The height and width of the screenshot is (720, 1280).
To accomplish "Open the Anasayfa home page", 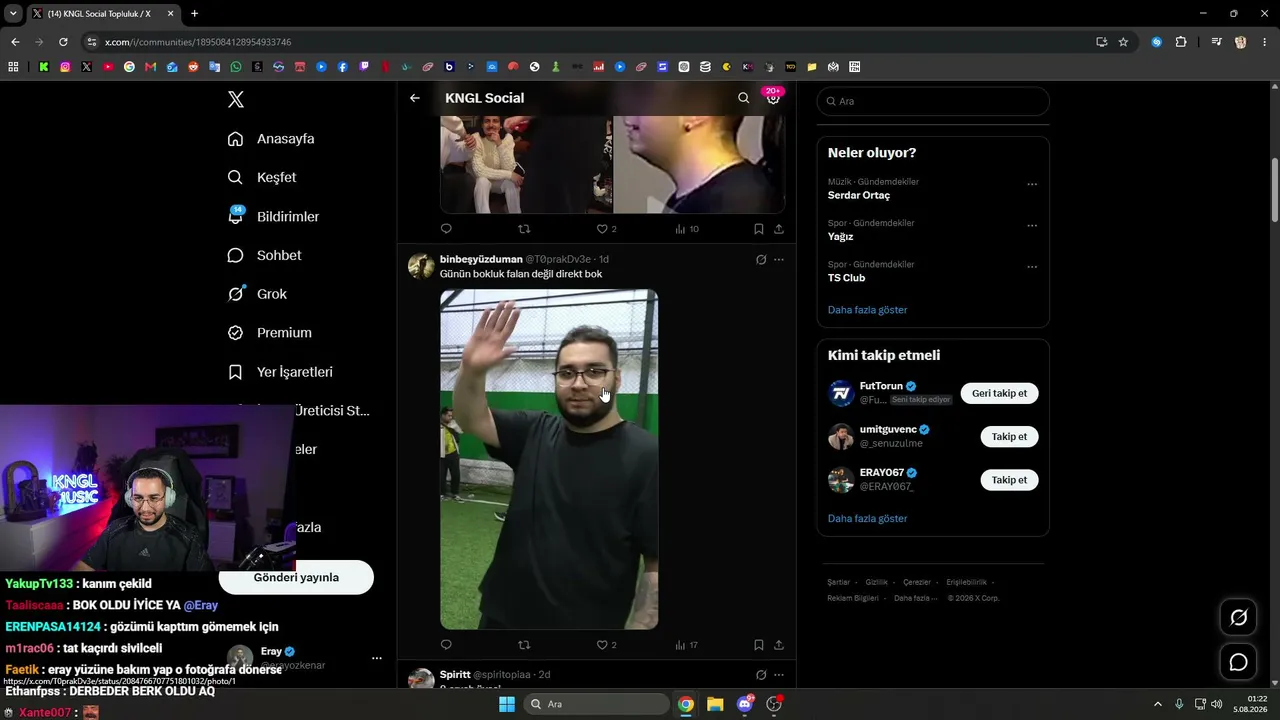I will (x=271, y=139).
